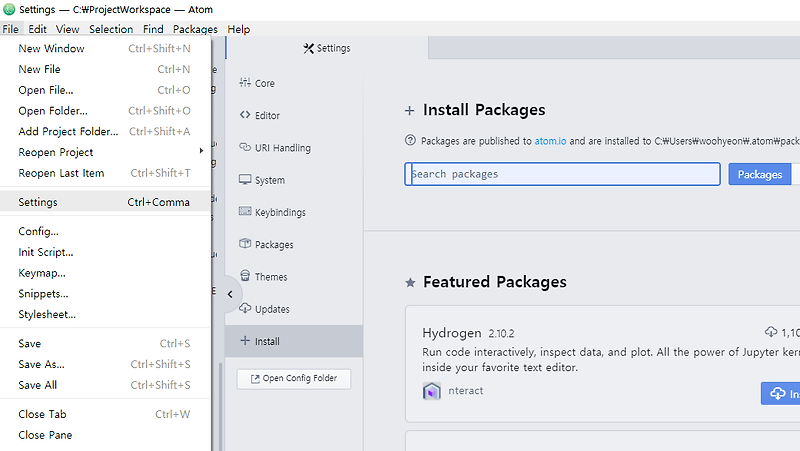Viewport: 800px width, 451px height.
Task: Follow the atom.io link
Action: [x=551, y=141]
